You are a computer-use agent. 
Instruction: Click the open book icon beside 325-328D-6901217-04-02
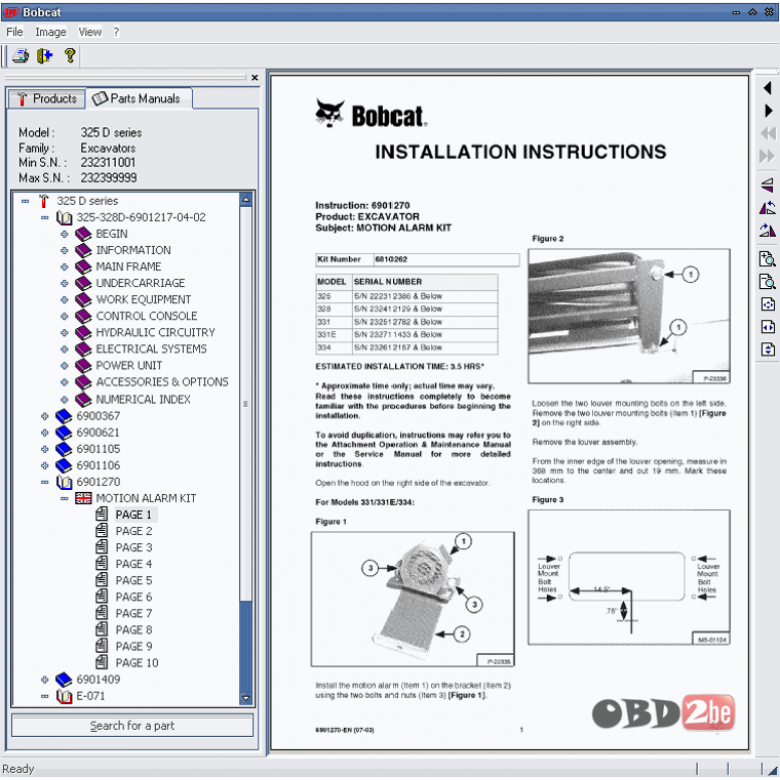pyautogui.click(x=64, y=217)
